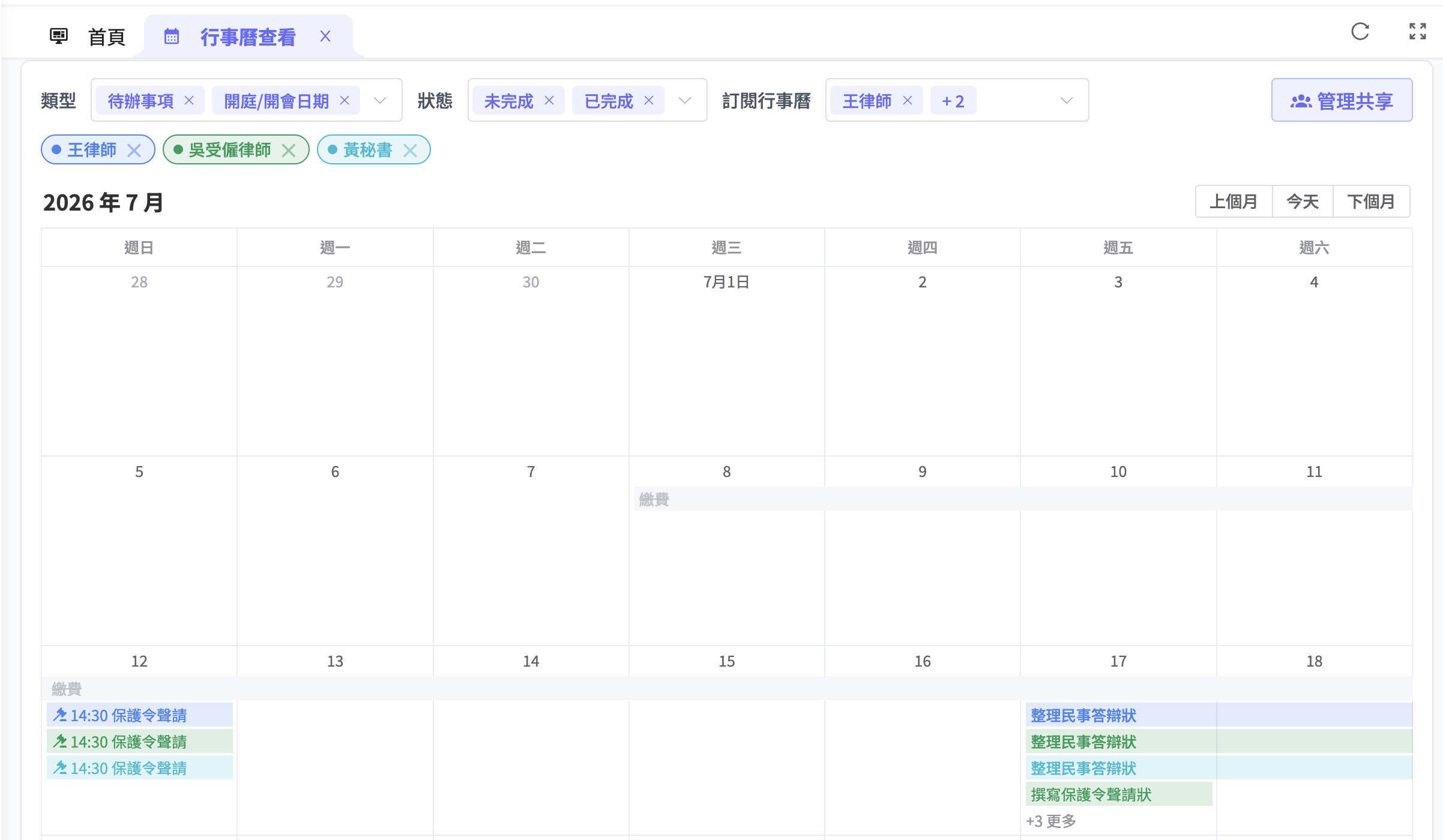Click the green dot on 吳受僱律師 chip

pos(178,149)
